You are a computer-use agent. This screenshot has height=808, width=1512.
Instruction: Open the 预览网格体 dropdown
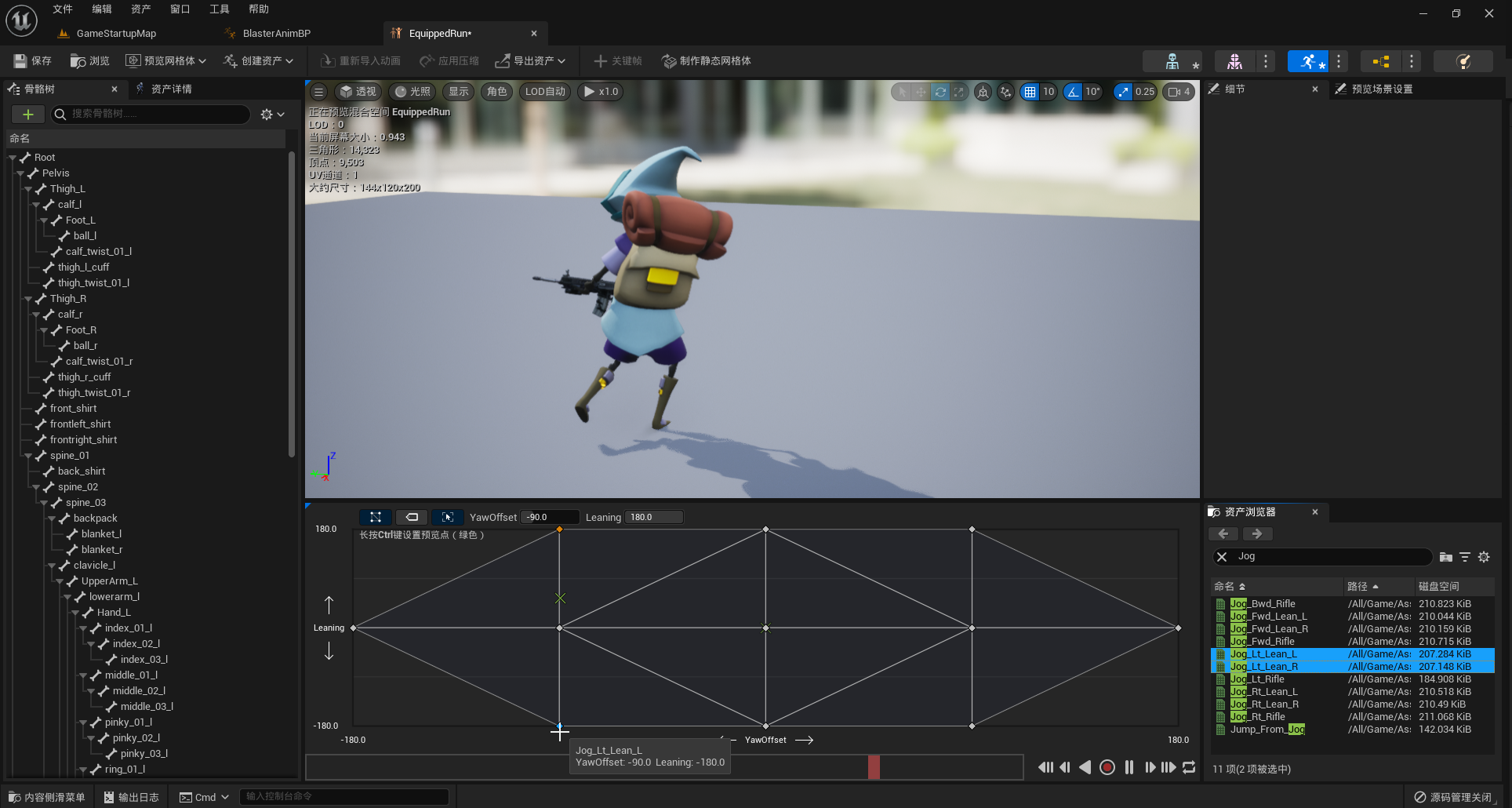(166, 61)
